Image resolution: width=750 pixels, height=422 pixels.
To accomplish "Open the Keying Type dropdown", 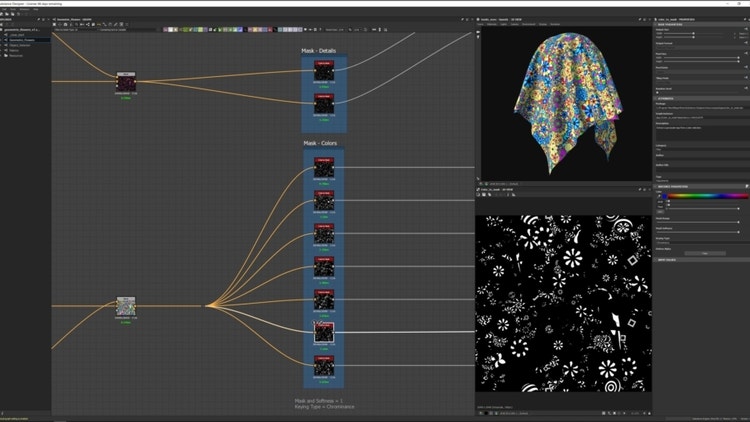I will pos(702,244).
